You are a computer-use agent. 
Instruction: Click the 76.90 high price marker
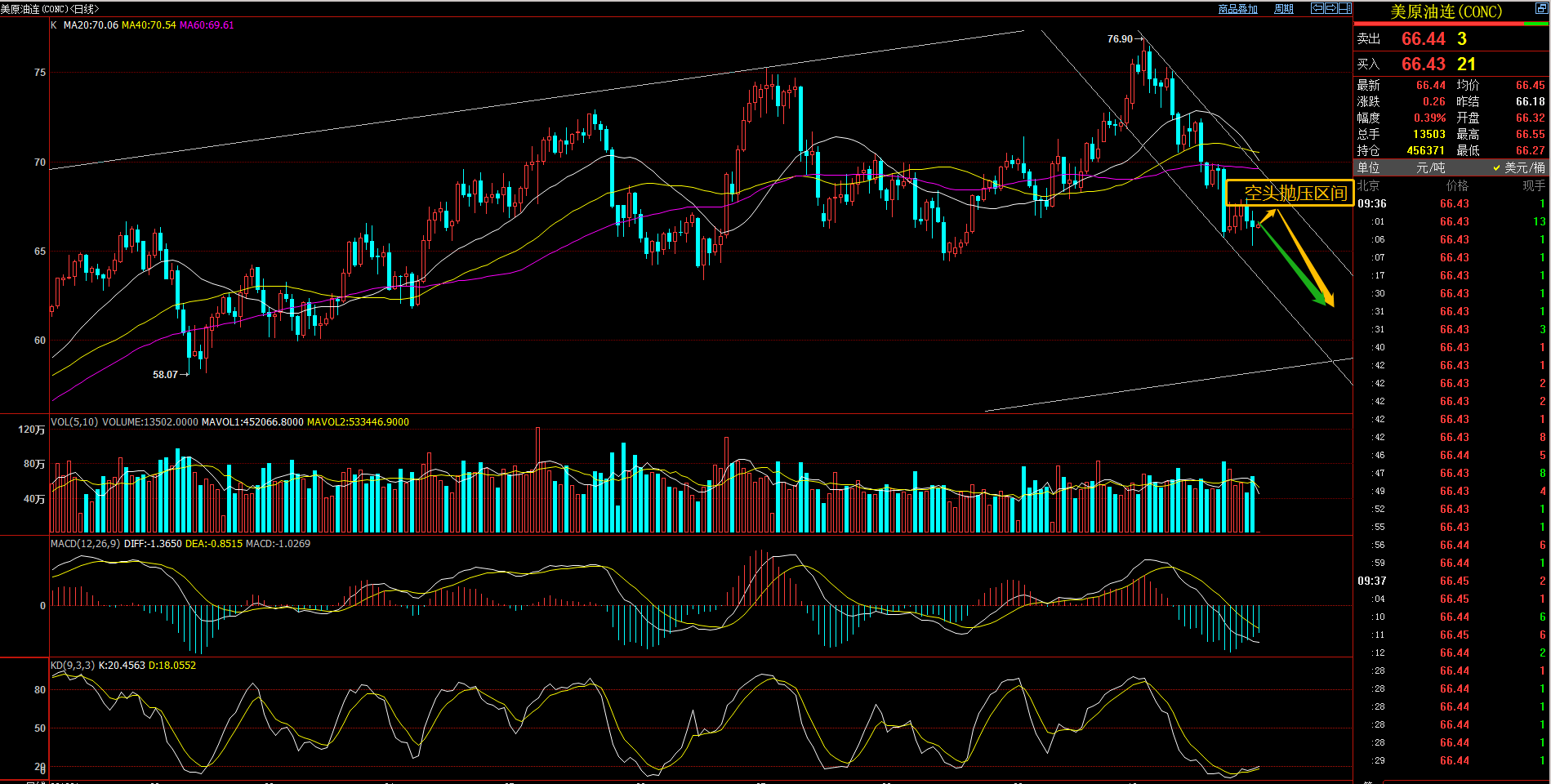pos(1120,39)
